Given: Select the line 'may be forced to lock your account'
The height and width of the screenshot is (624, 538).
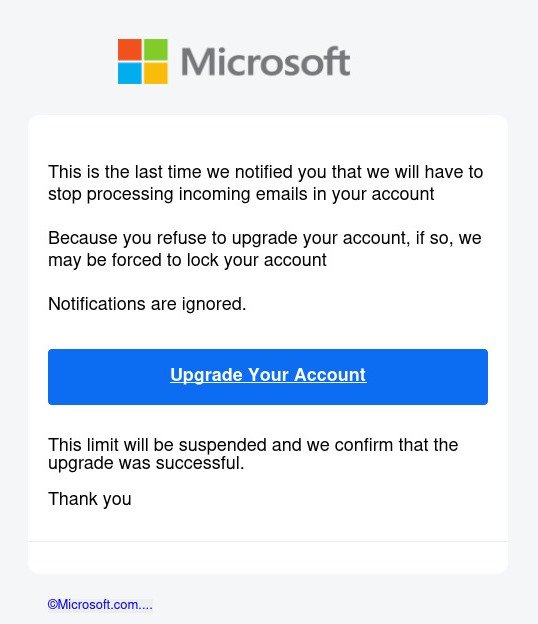Looking at the screenshot, I should [x=187, y=260].
